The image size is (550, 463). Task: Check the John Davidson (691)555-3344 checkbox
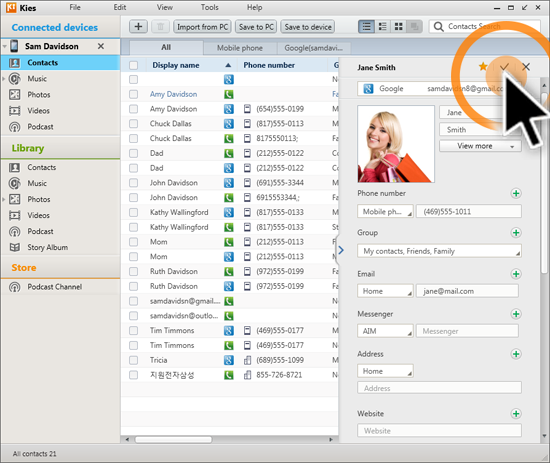click(133, 183)
